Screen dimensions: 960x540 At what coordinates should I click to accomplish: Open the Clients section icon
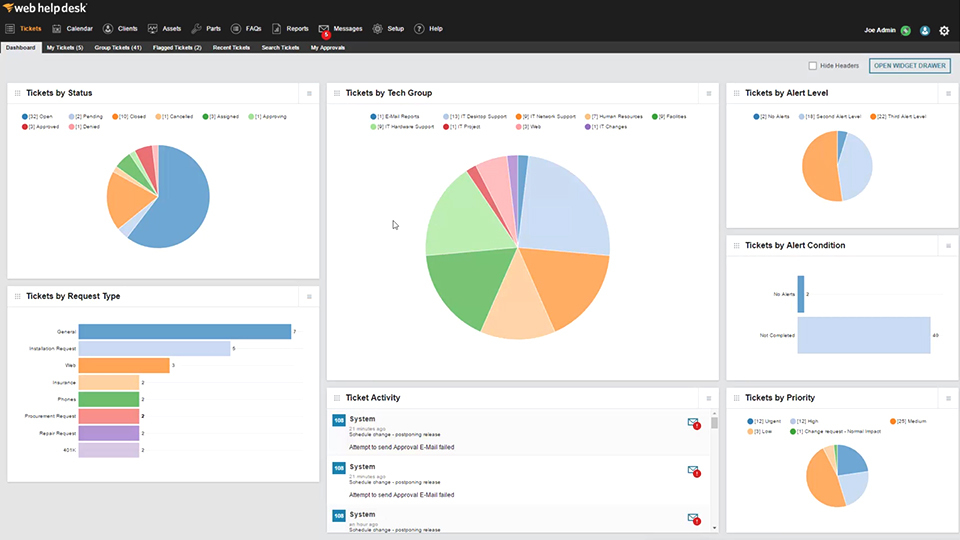pos(108,29)
